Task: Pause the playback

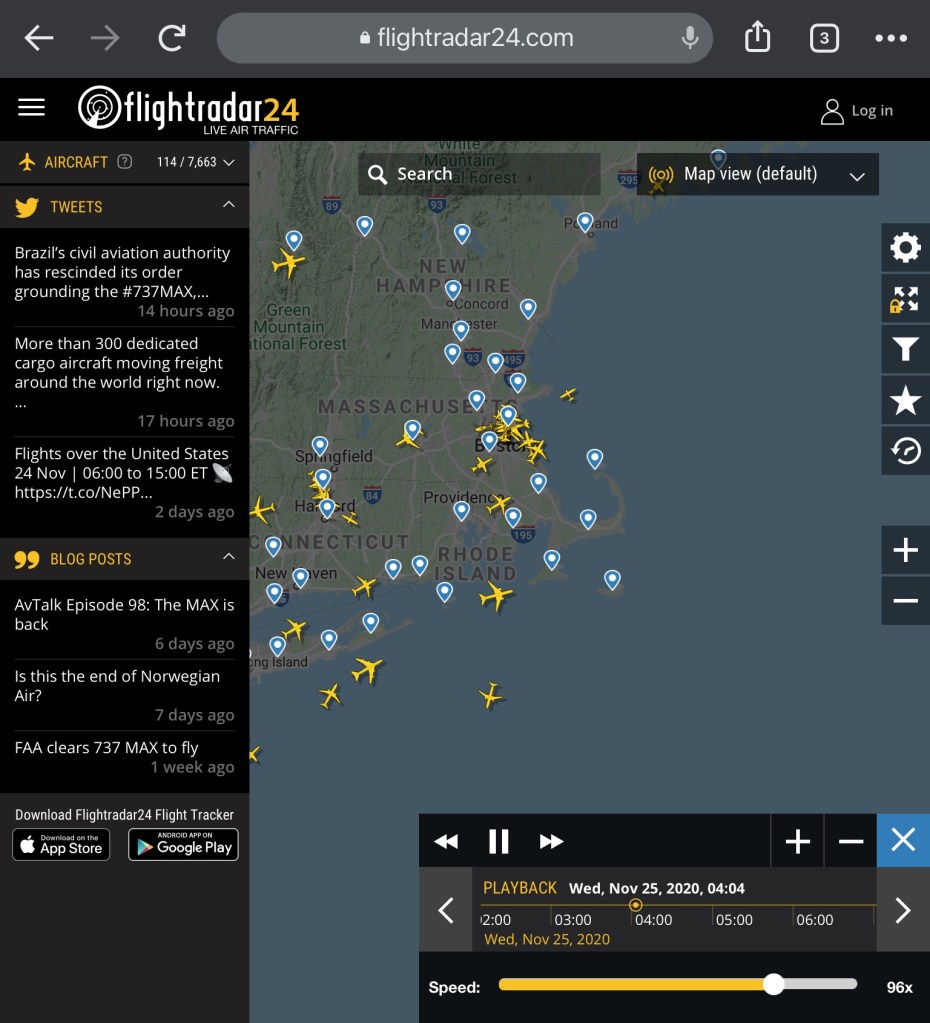Action: point(498,842)
